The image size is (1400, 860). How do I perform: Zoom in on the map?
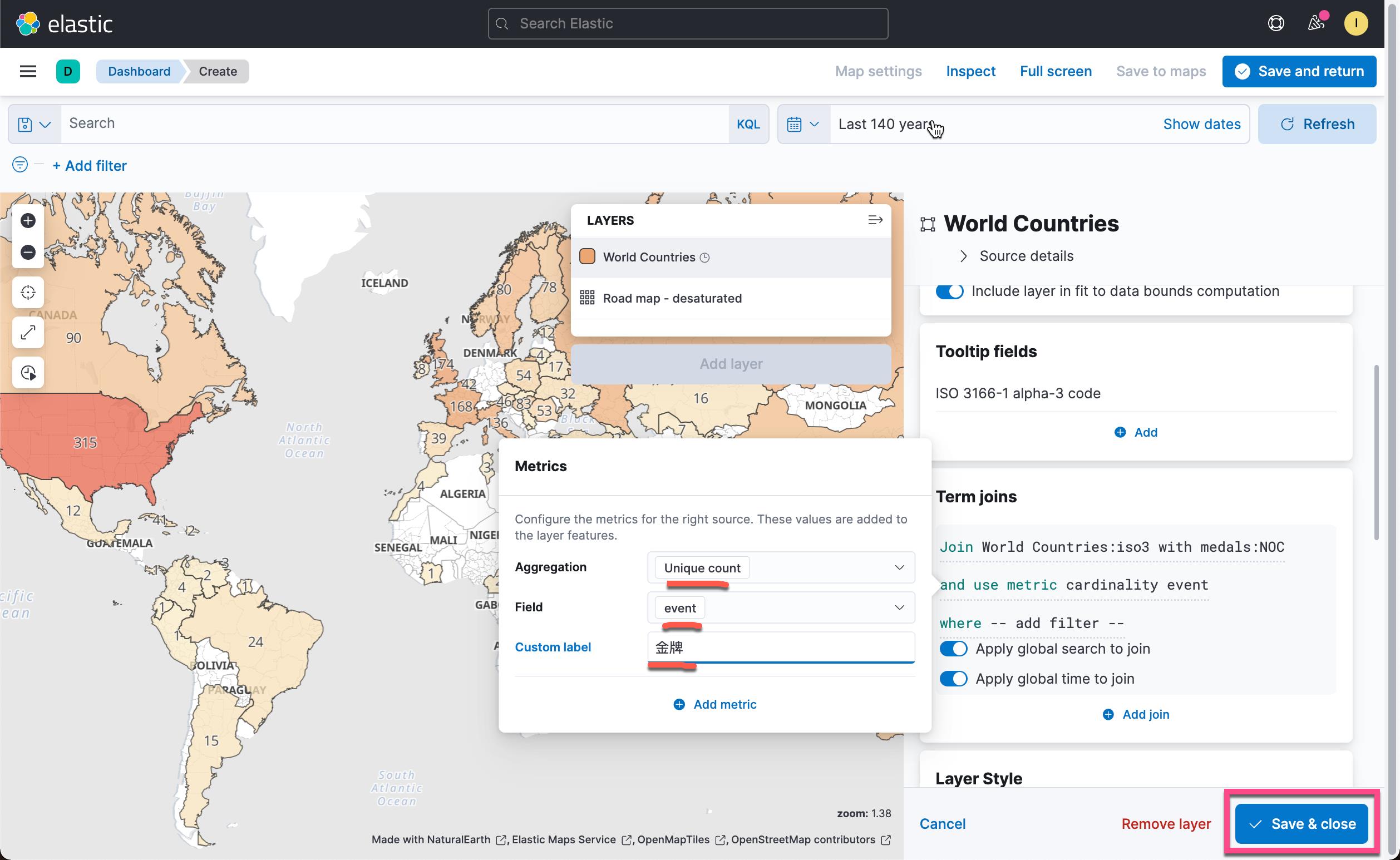[28, 221]
